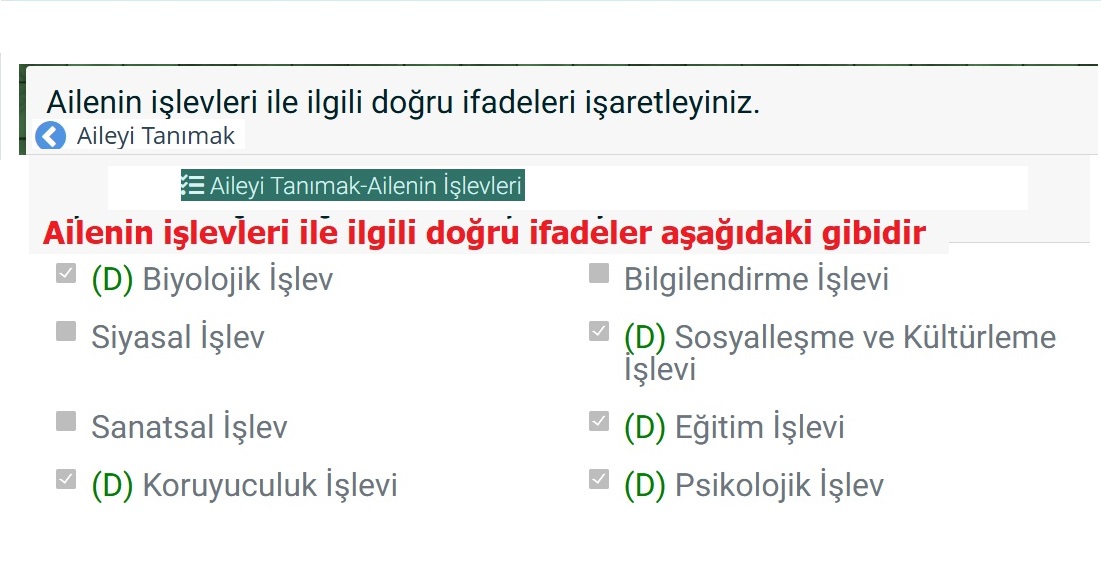Open the Aileyi Tanımak-Ailenin İşlevleri tab
This screenshot has height=578, width=1101.
365,186
